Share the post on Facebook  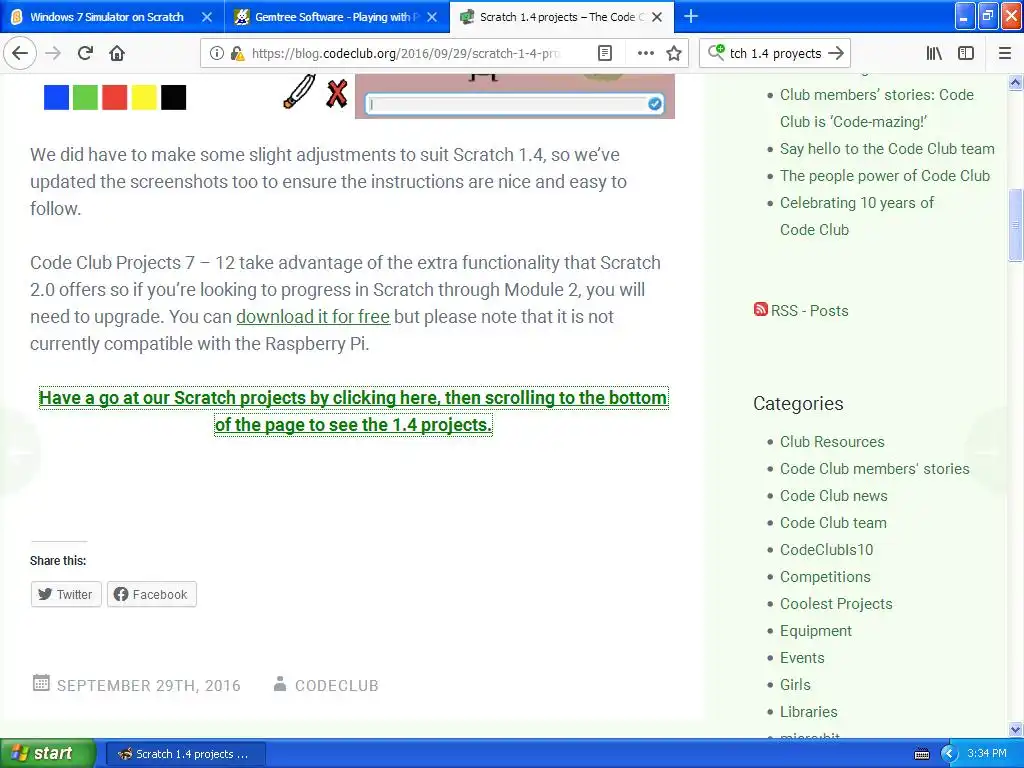click(152, 594)
